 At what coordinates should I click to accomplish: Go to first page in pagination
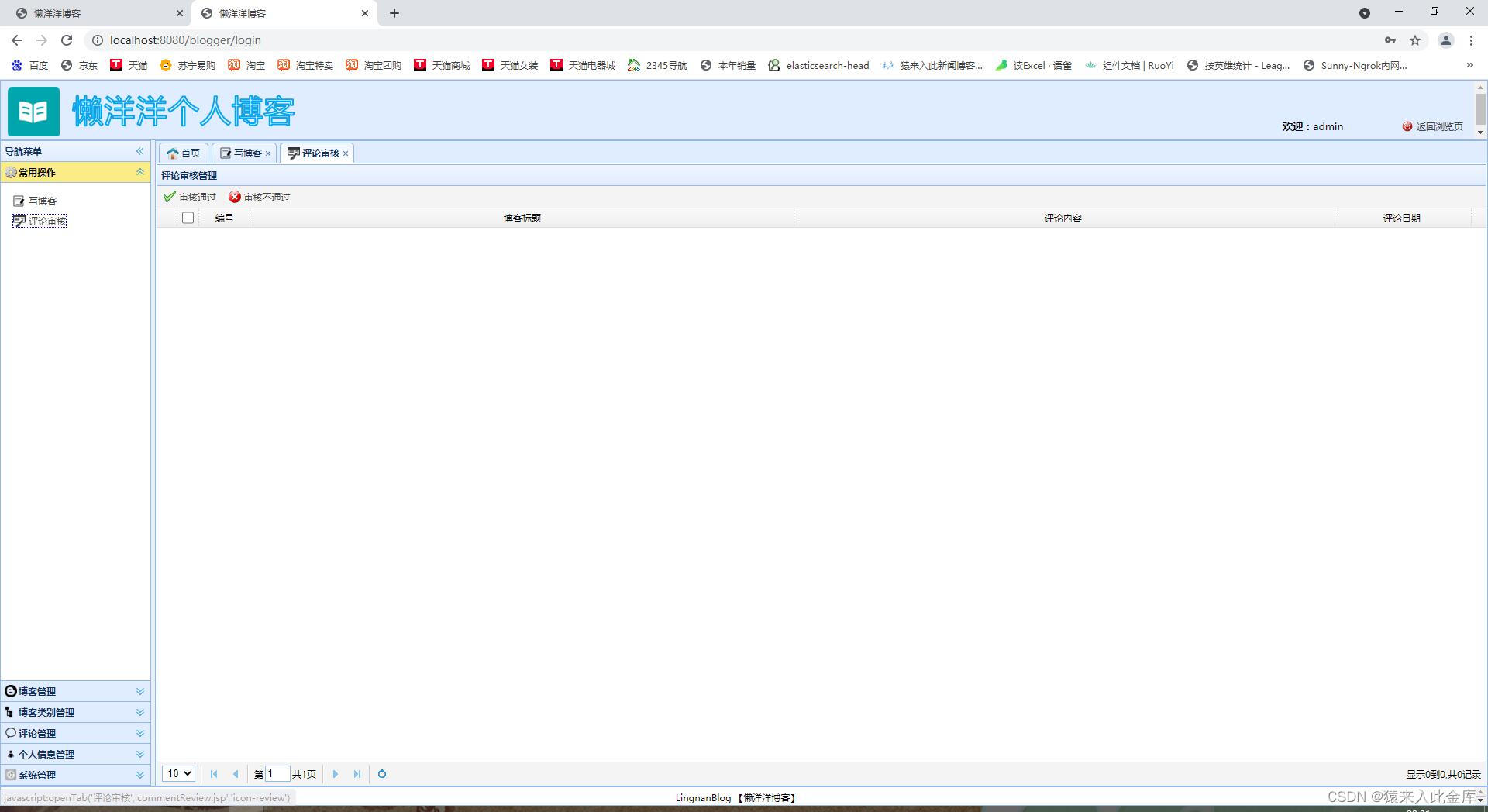click(214, 774)
